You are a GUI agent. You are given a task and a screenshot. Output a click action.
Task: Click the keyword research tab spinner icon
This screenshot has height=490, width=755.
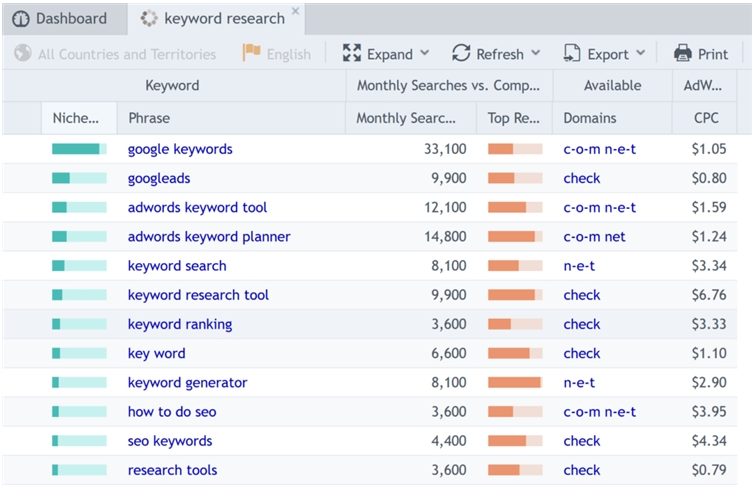click(x=150, y=19)
